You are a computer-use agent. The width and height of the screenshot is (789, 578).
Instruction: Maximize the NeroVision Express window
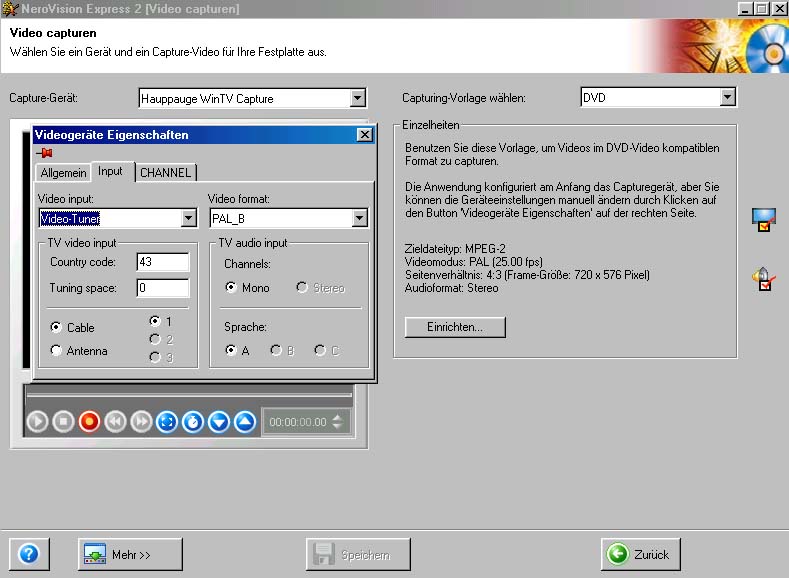click(x=762, y=9)
